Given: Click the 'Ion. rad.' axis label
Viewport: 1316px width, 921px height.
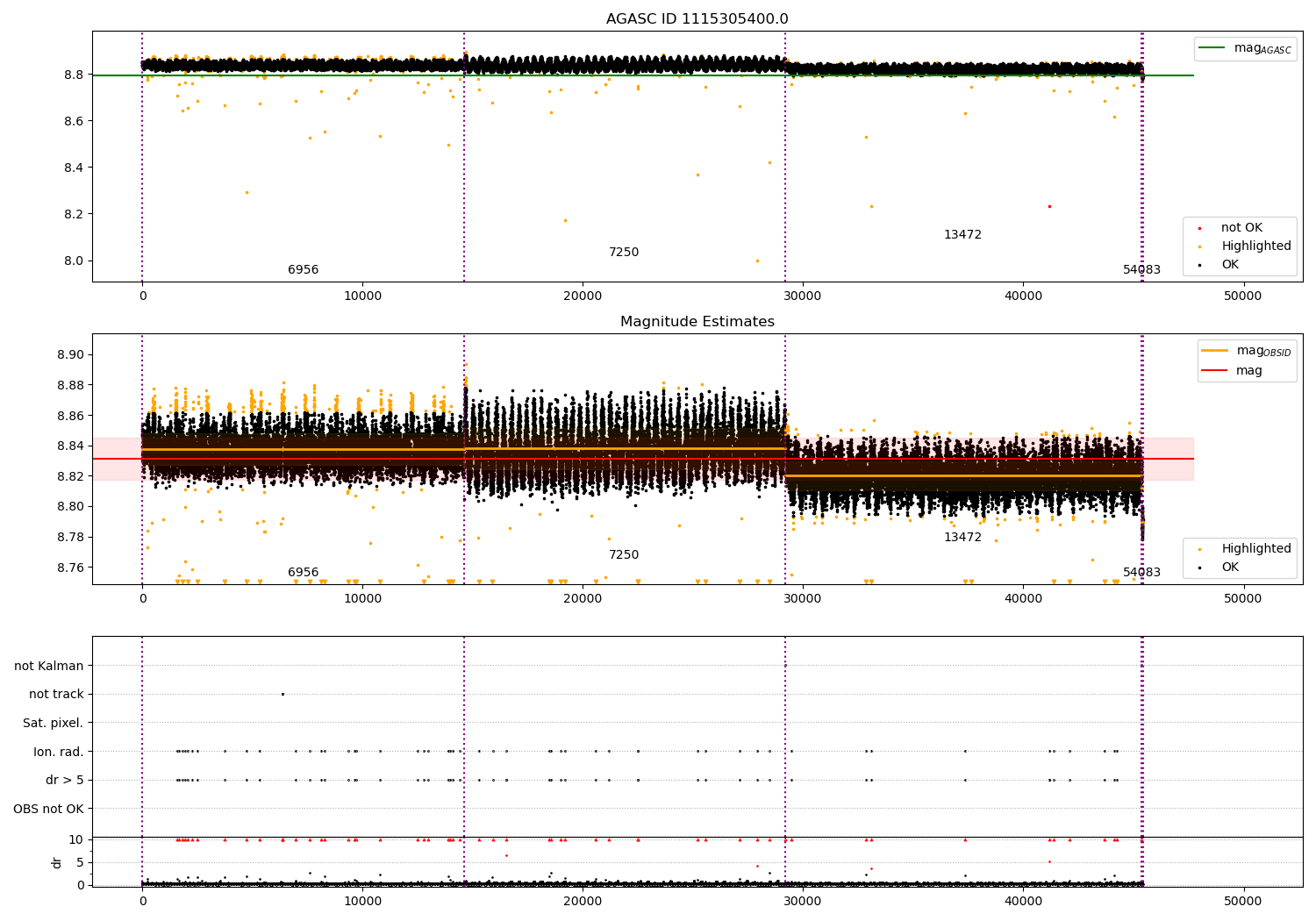Looking at the screenshot, I should pos(59,752).
